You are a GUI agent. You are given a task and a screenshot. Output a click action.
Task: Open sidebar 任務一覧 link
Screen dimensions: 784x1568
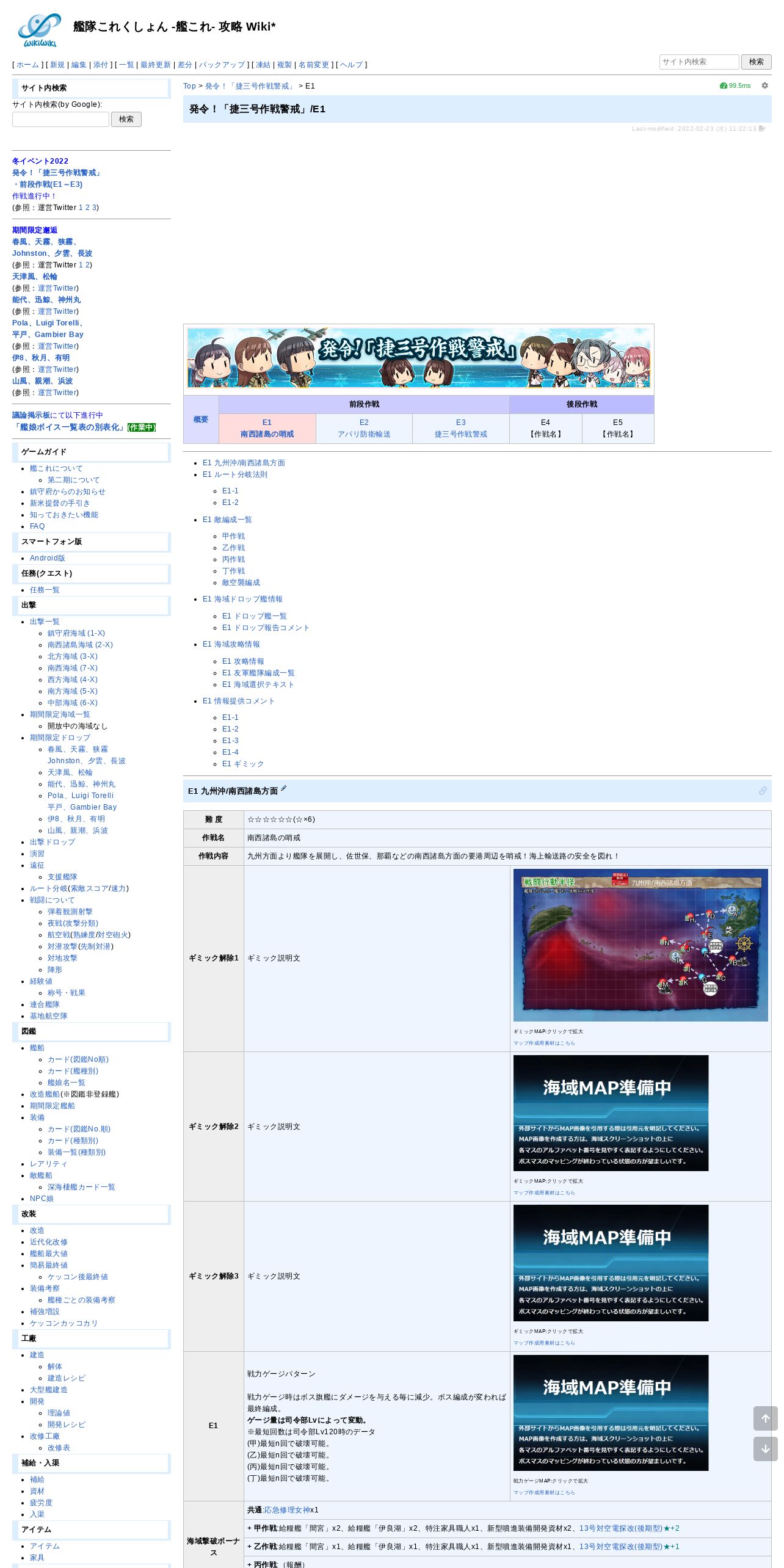tap(45, 590)
